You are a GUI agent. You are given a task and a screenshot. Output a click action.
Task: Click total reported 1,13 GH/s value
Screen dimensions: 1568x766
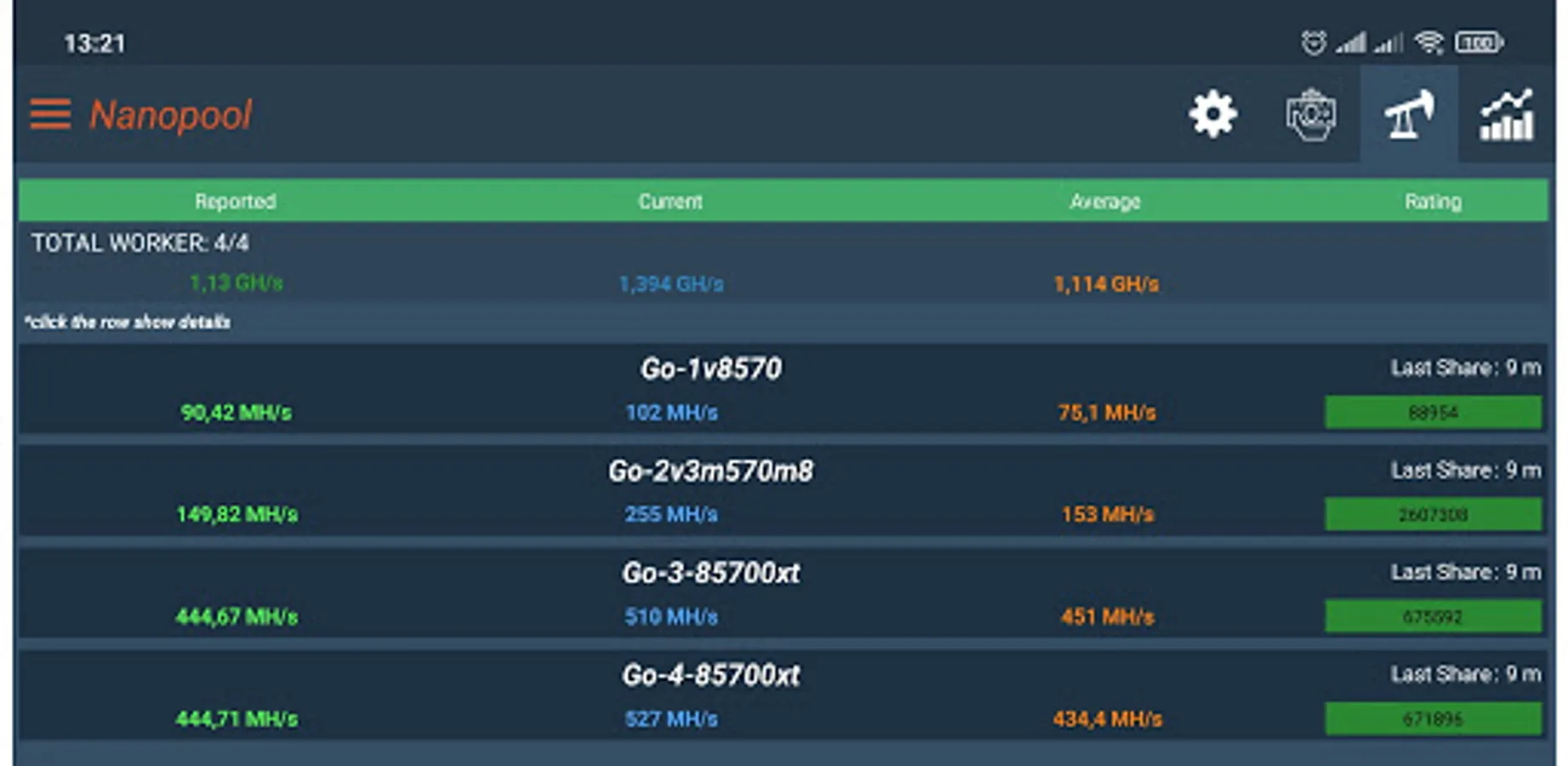pyautogui.click(x=236, y=283)
